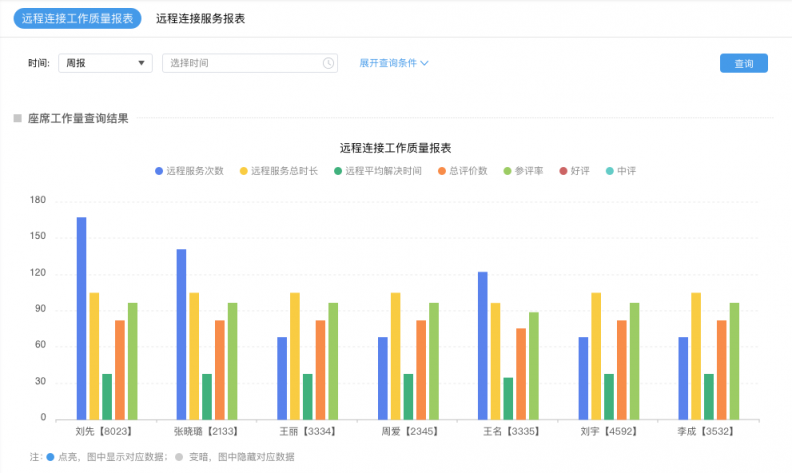
Task: Switch to 远程连接工作质量报表 tab
Action: (x=77, y=19)
